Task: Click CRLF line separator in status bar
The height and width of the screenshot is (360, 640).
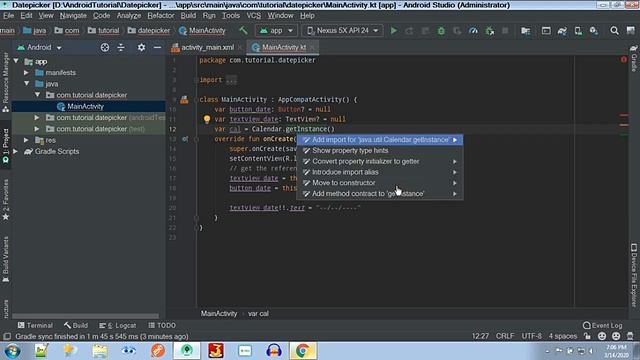Action: [505, 336]
